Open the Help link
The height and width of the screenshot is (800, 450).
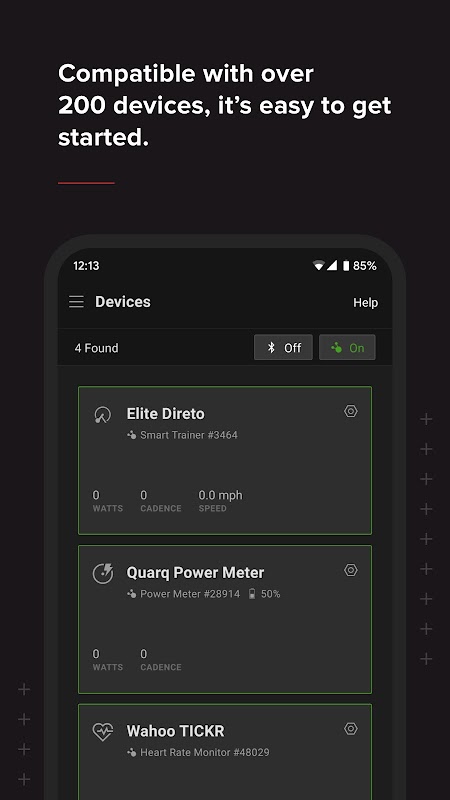pos(365,303)
